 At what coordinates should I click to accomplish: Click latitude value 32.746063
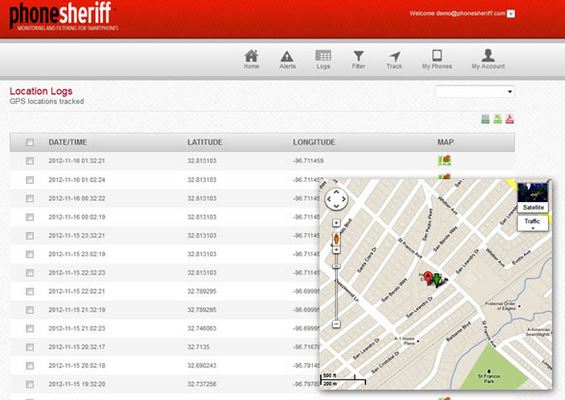click(201, 328)
